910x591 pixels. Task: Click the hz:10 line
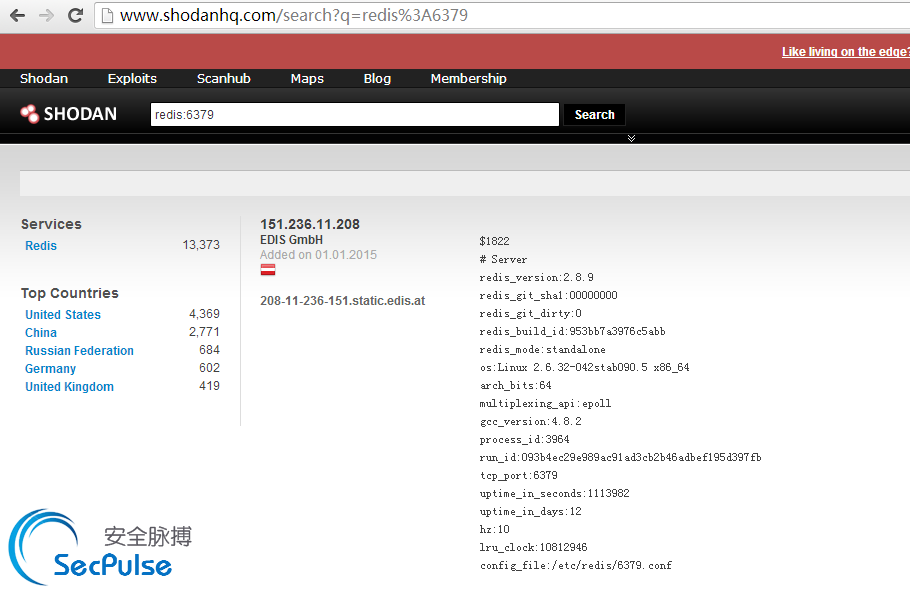coord(494,529)
